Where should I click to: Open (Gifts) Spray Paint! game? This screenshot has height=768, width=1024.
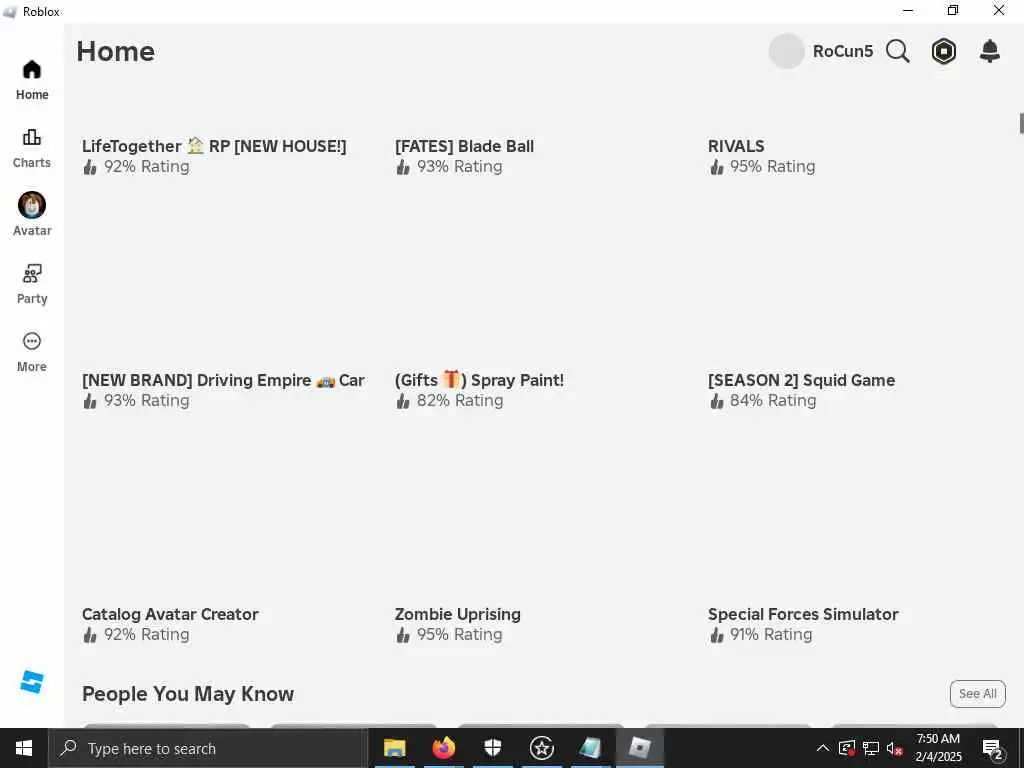(x=479, y=380)
